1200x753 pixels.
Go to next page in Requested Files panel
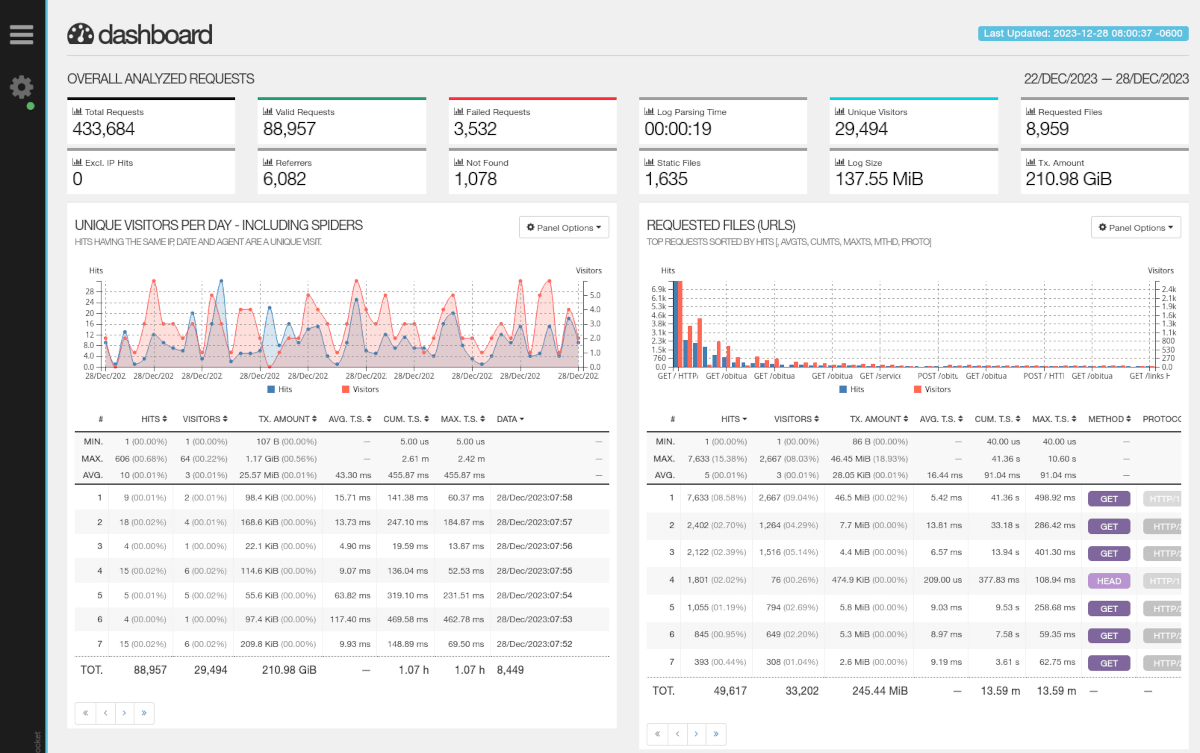pyautogui.click(x=696, y=734)
